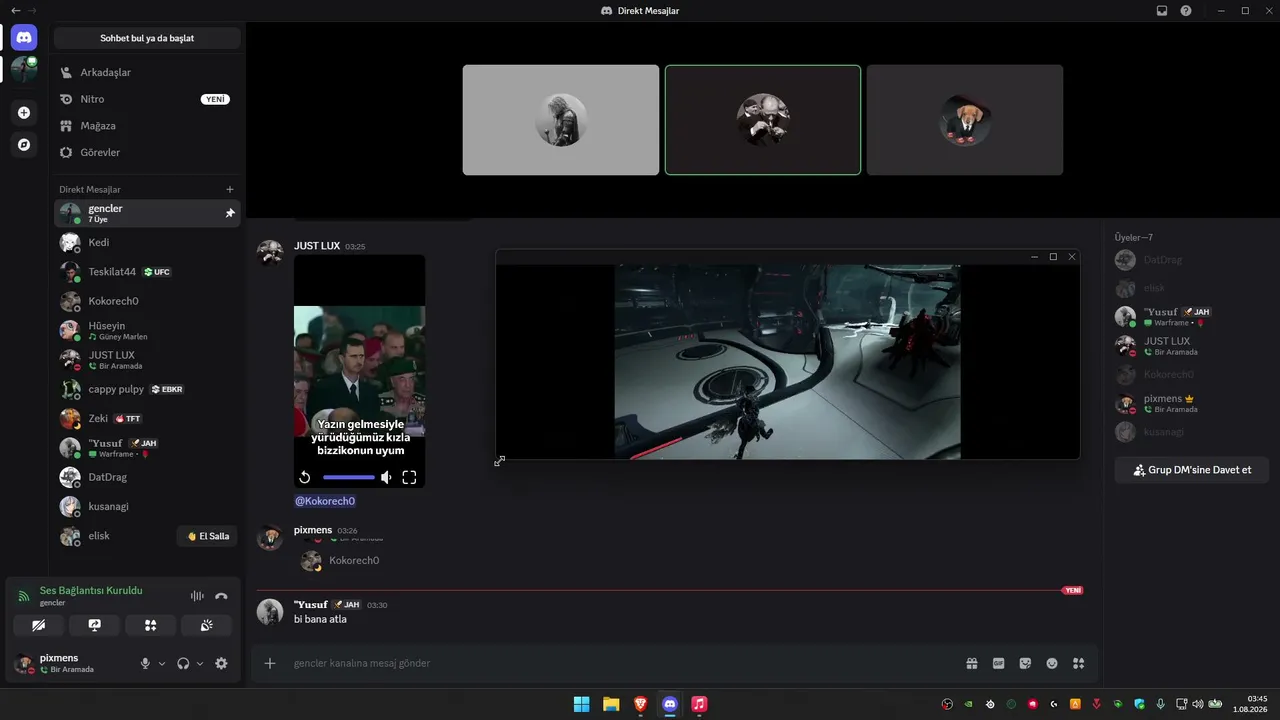The width and height of the screenshot is (1280, 720).
Task: Mute the video's volume icon
Action: coord(386,478)
